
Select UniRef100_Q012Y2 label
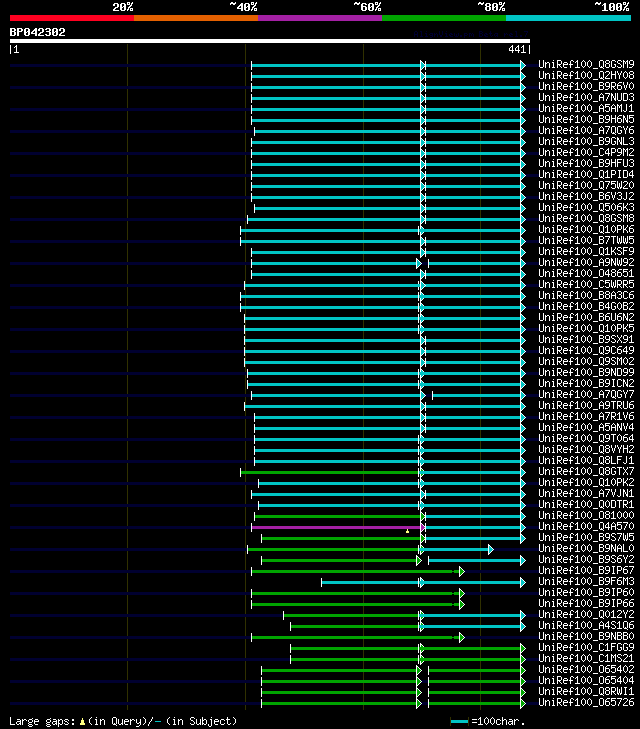pyautogui.click(x=586, y=615)
